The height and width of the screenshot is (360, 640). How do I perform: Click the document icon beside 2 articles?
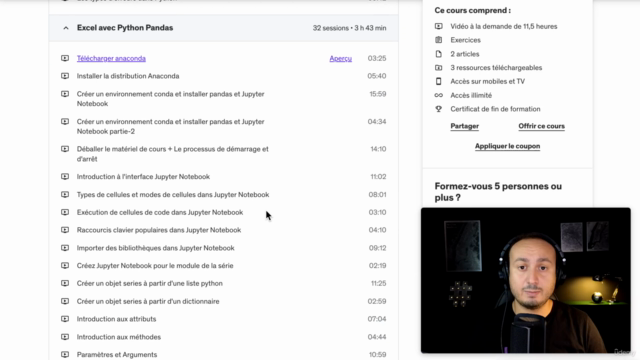click(438, 54)
